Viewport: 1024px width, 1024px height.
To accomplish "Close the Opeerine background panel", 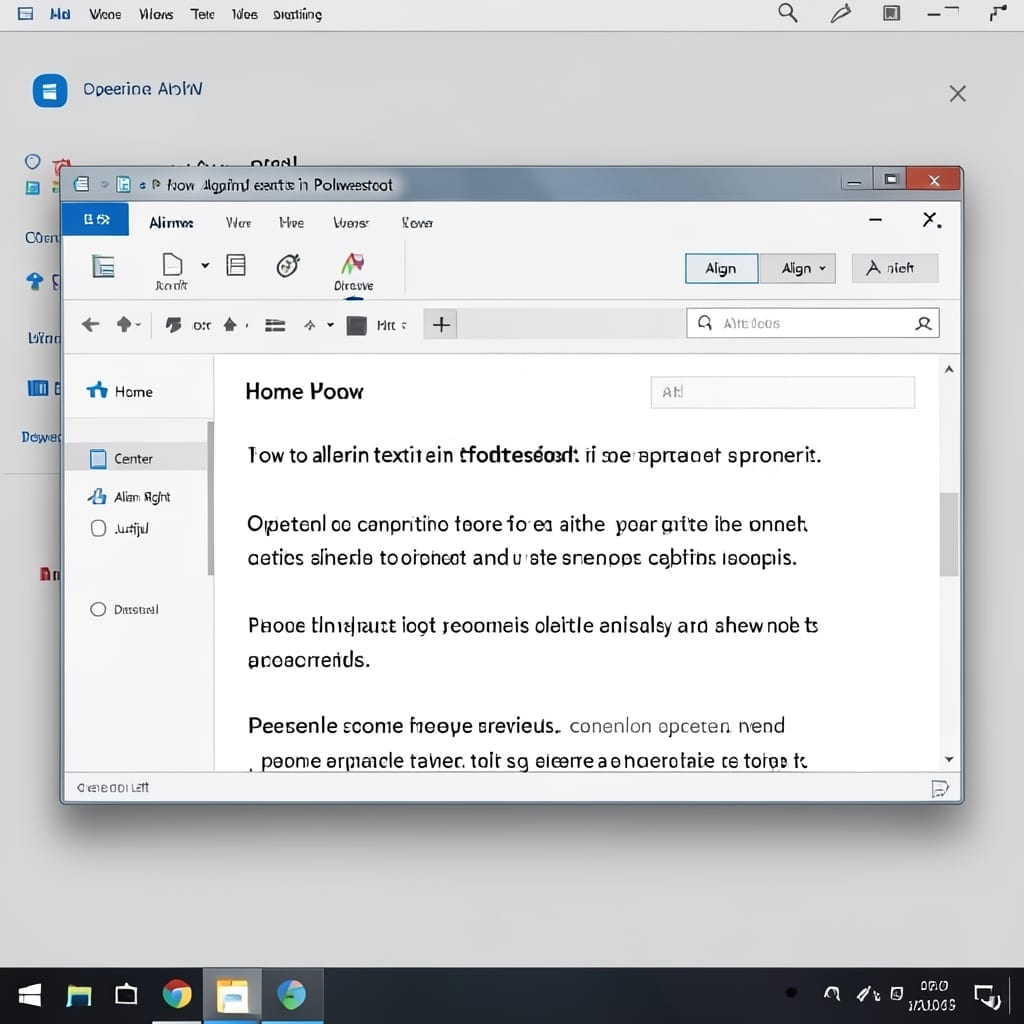I will pos(957,93).
